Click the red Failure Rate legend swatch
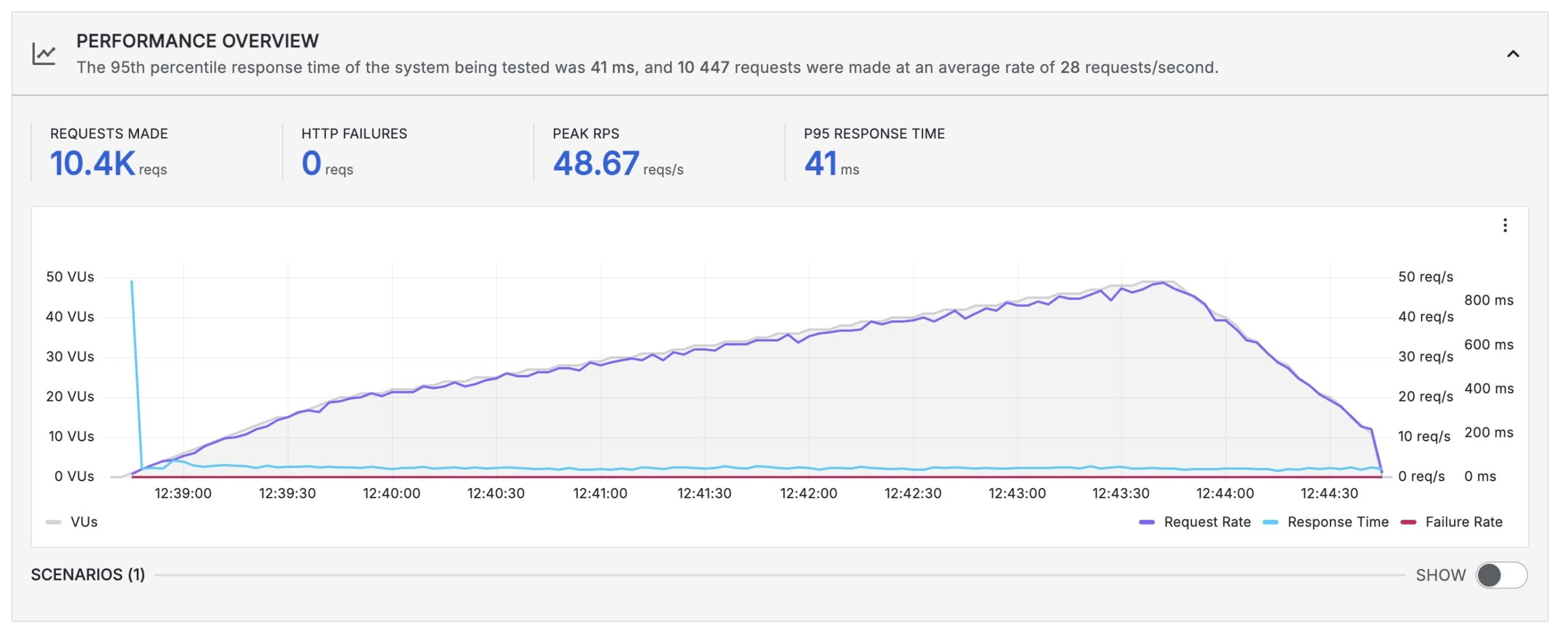 1408,522
